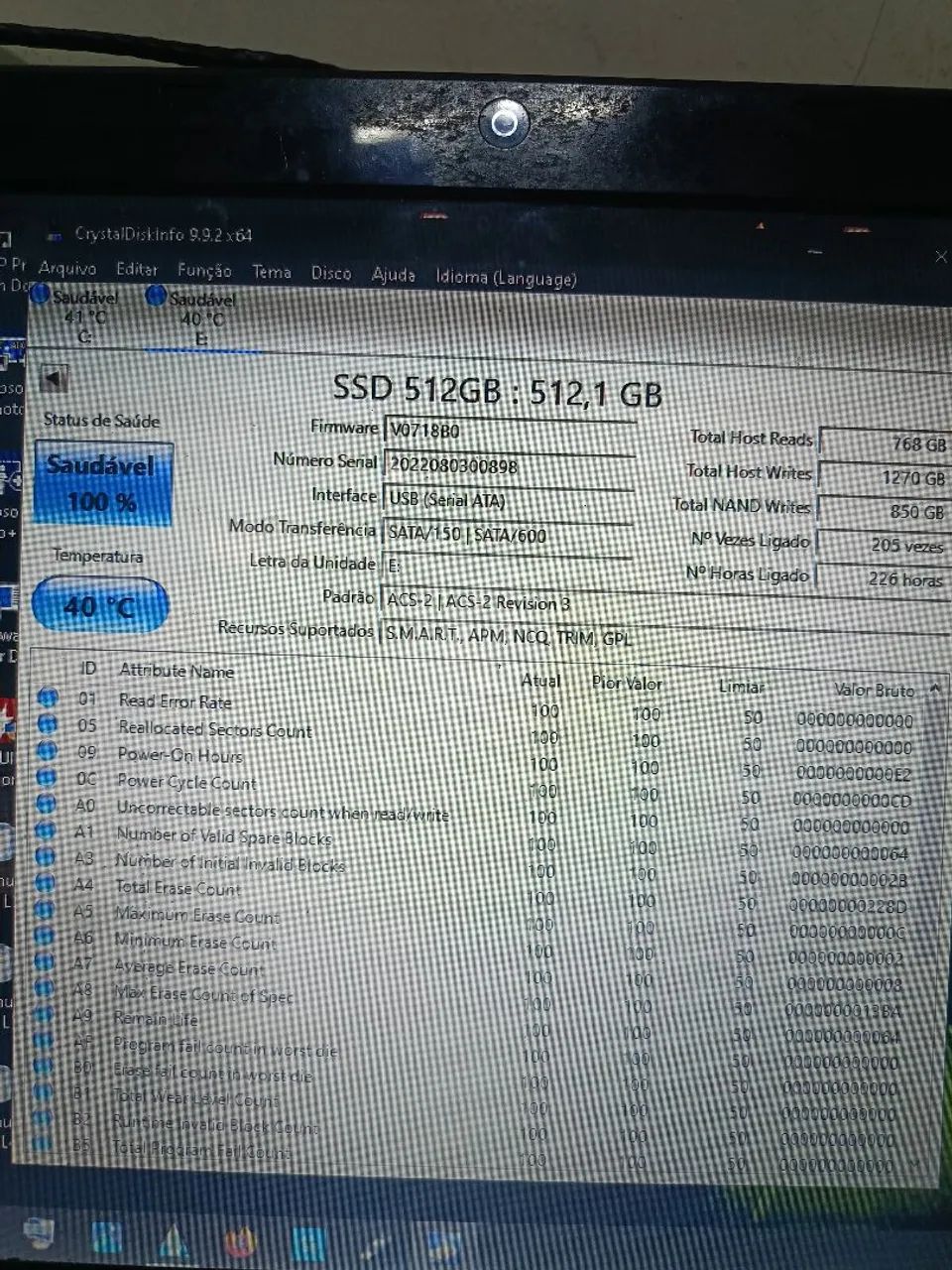
Task: Close the CrystalDiskInfo window
Action: click(x=940, y=256)
